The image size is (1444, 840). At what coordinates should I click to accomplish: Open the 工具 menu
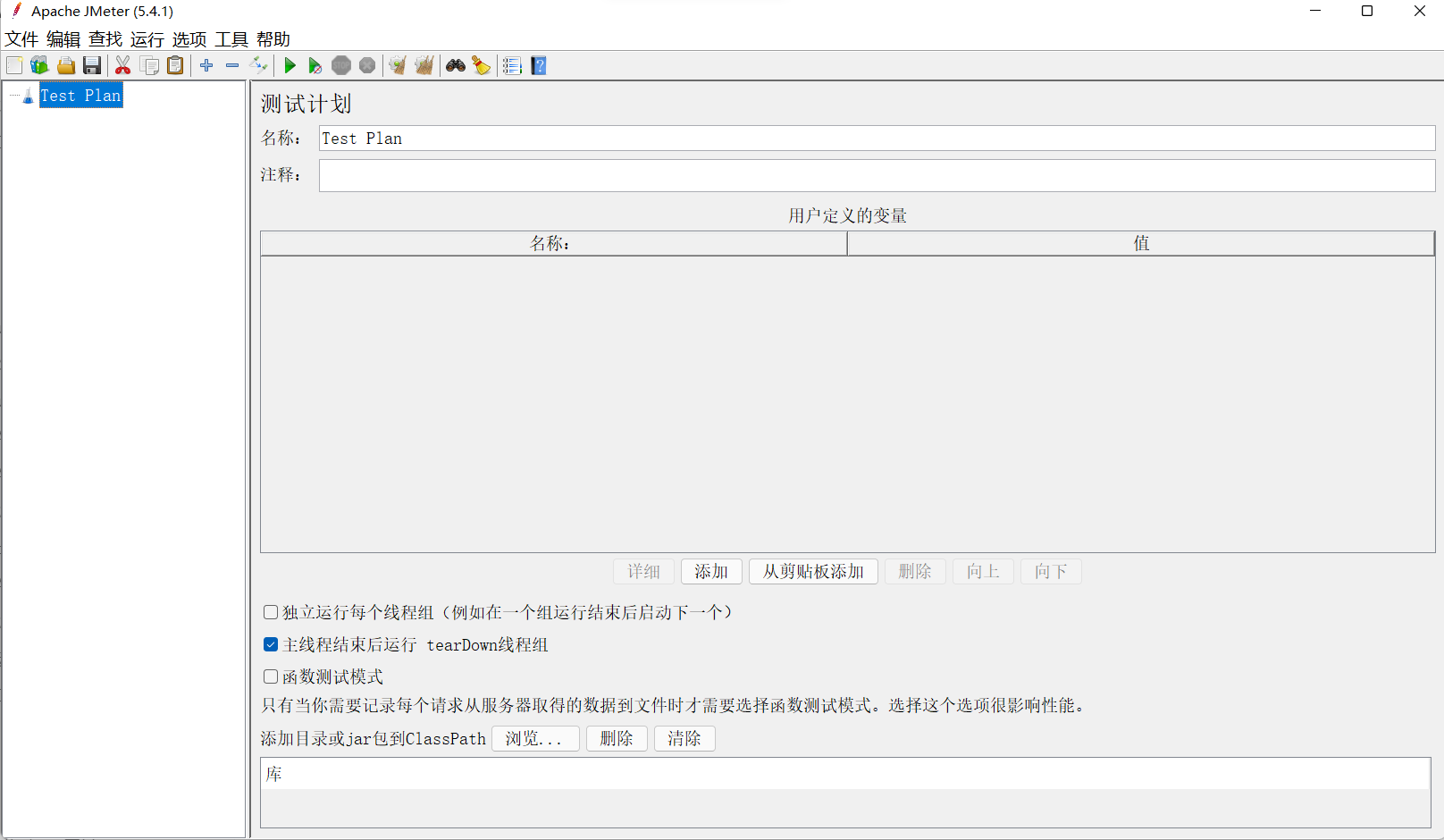pyautogui.click(x=231, y=39)
